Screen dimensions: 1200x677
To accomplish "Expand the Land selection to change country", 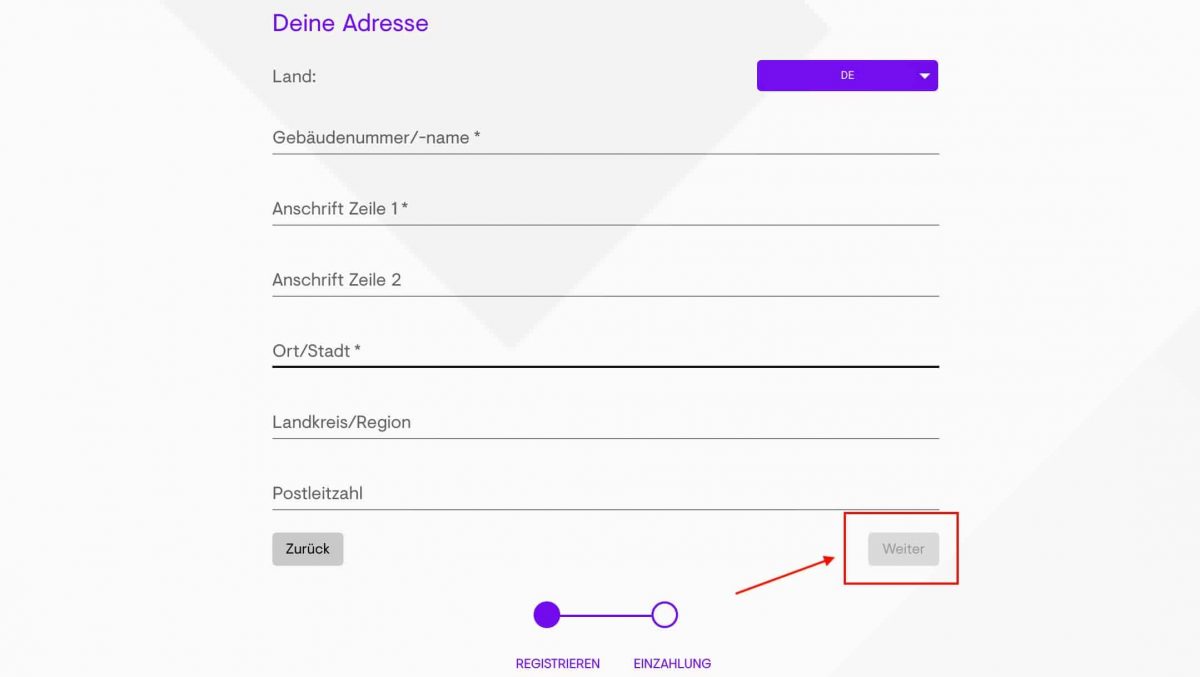I will (847, 75).
